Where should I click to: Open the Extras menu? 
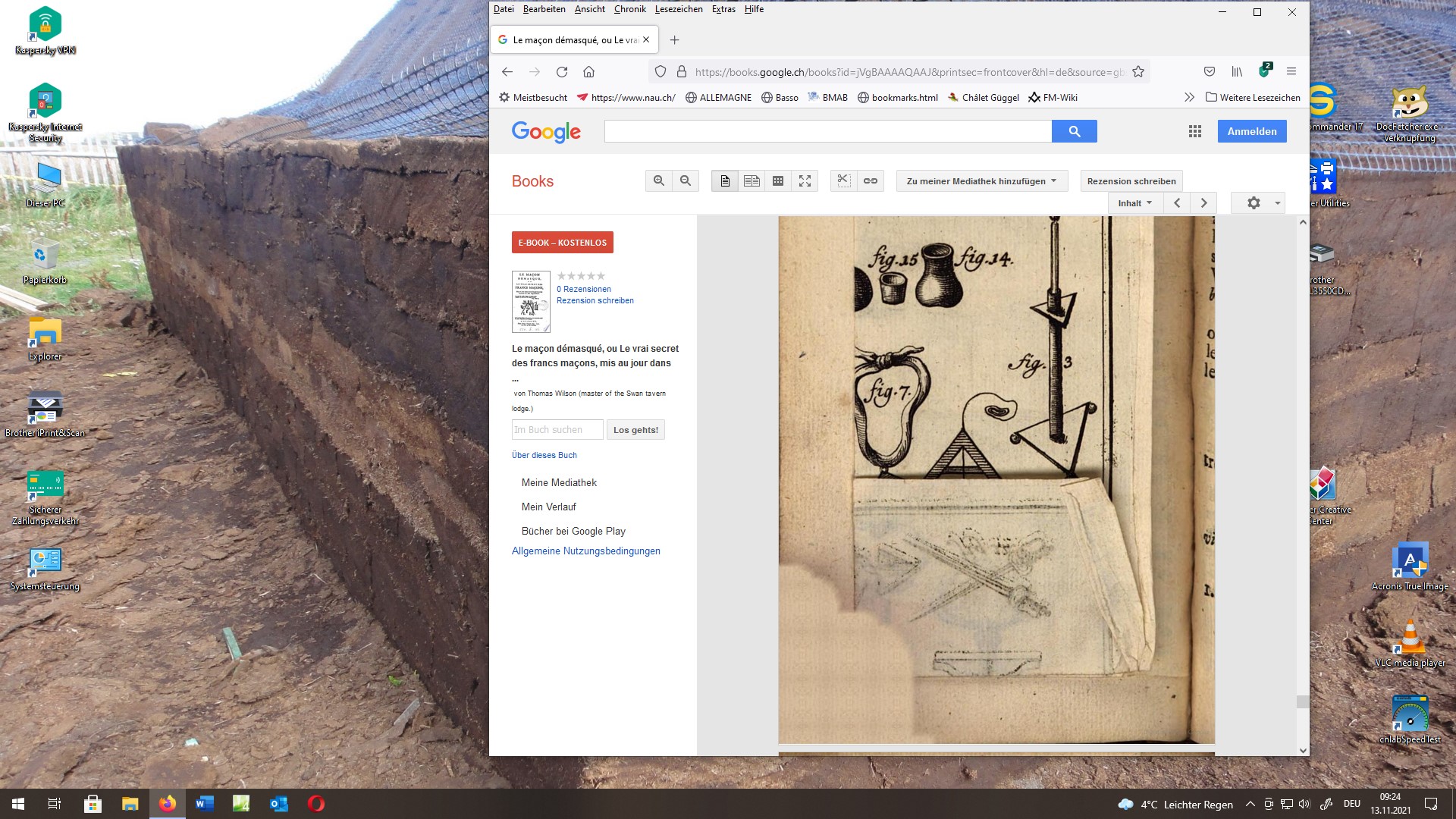pos(723,9)
